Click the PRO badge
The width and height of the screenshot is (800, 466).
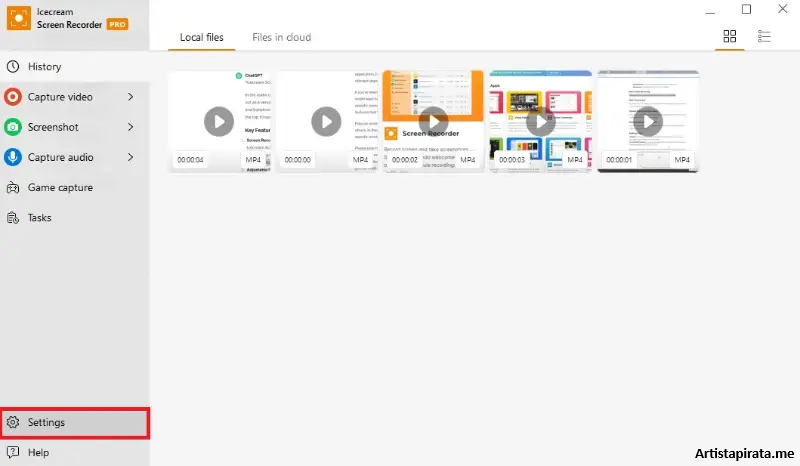pyautogui.click(x=117, y=24)
